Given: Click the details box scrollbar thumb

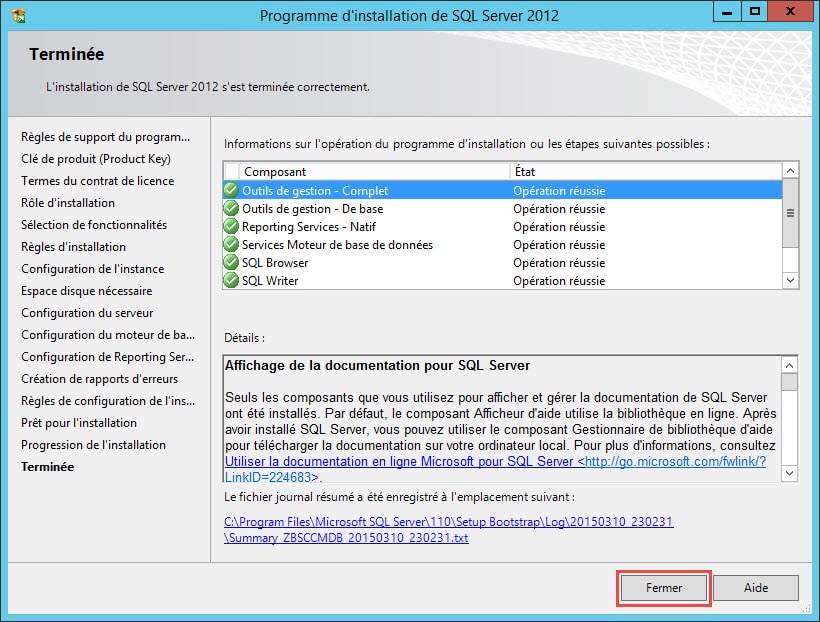Looking at the screenshot, I should [x=790, y=382].
